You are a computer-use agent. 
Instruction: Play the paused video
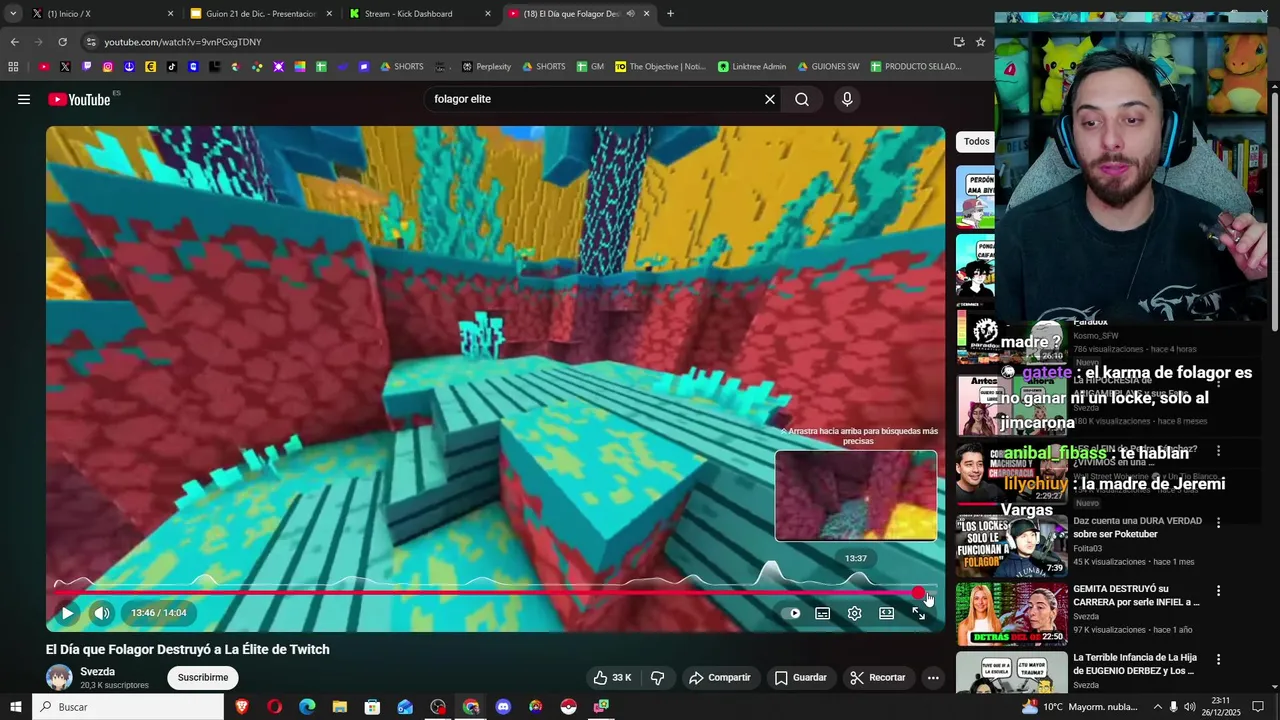coord(67,613)
